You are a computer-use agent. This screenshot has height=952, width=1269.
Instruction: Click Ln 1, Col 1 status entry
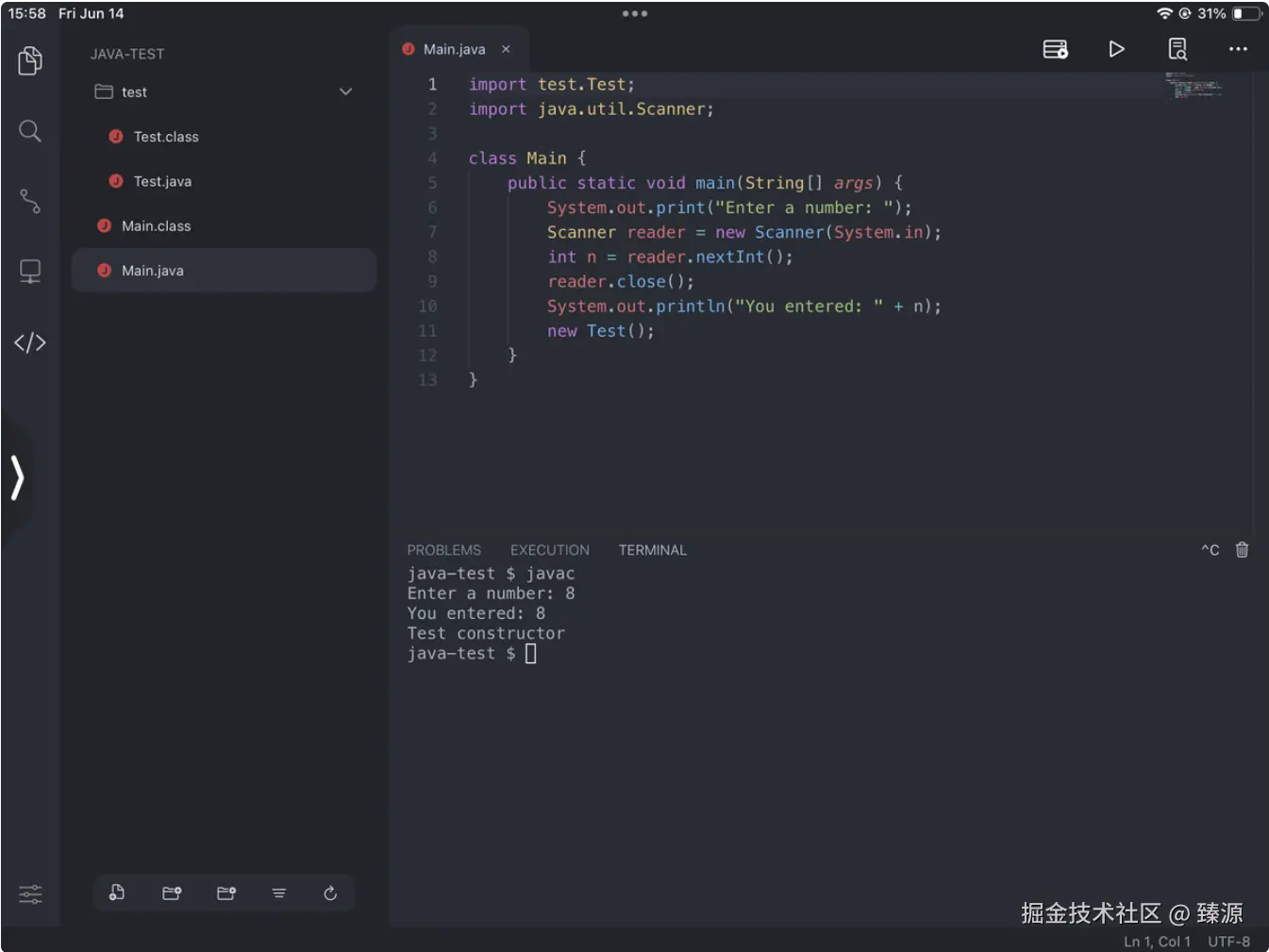coord(1157,942)
